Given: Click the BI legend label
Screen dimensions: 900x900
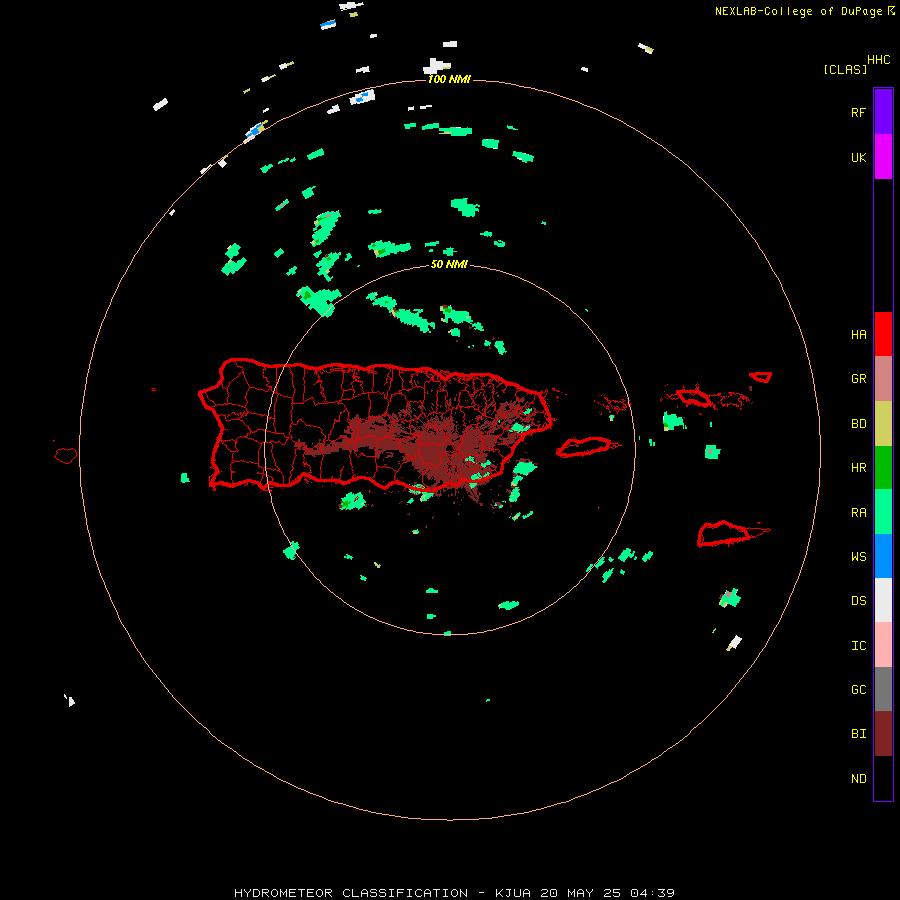Looking at the screenshot, I should pos(858,734).
